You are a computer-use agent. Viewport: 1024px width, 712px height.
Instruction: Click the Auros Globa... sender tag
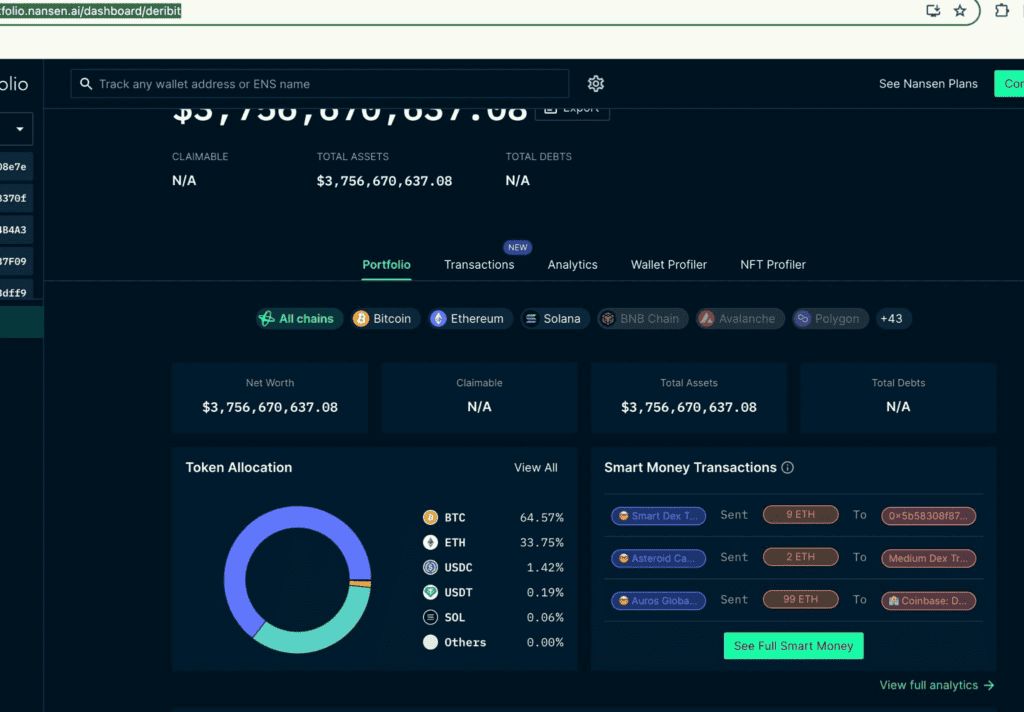pyautogui.click(x=658, y=600)
